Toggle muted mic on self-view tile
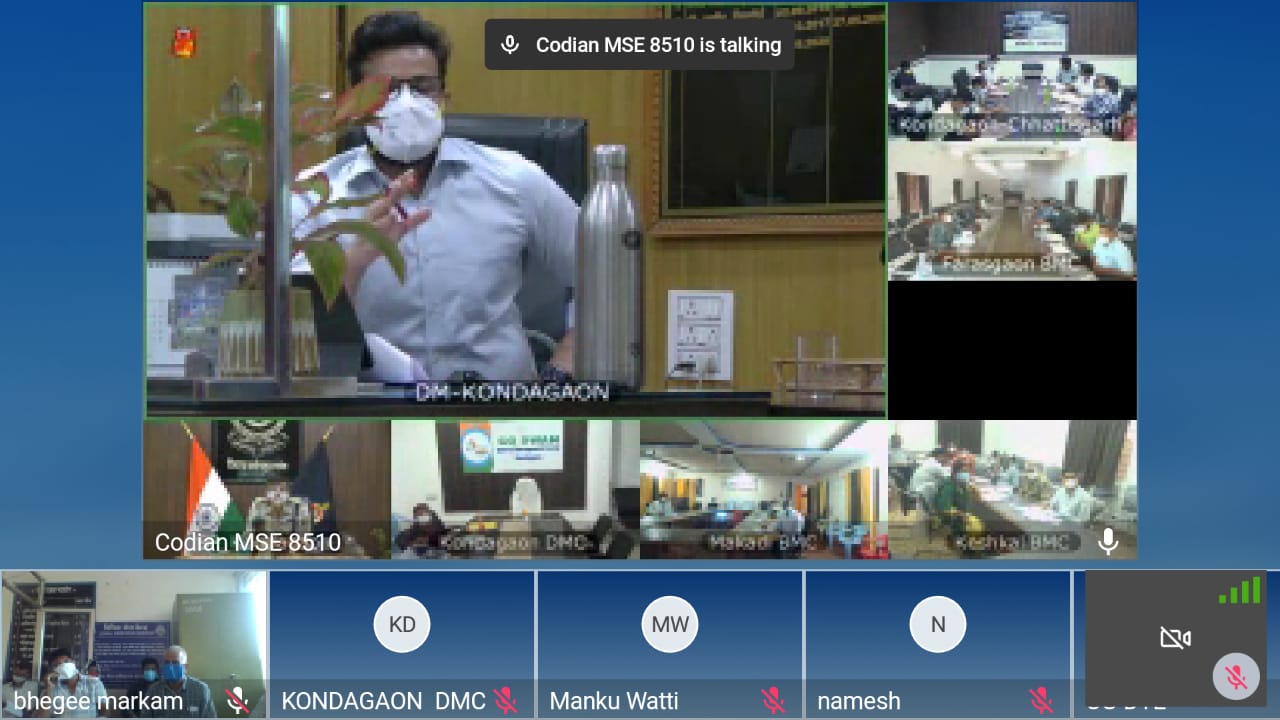The width and height of the screenshot is (1280, 720). [x=1236, y=677]
